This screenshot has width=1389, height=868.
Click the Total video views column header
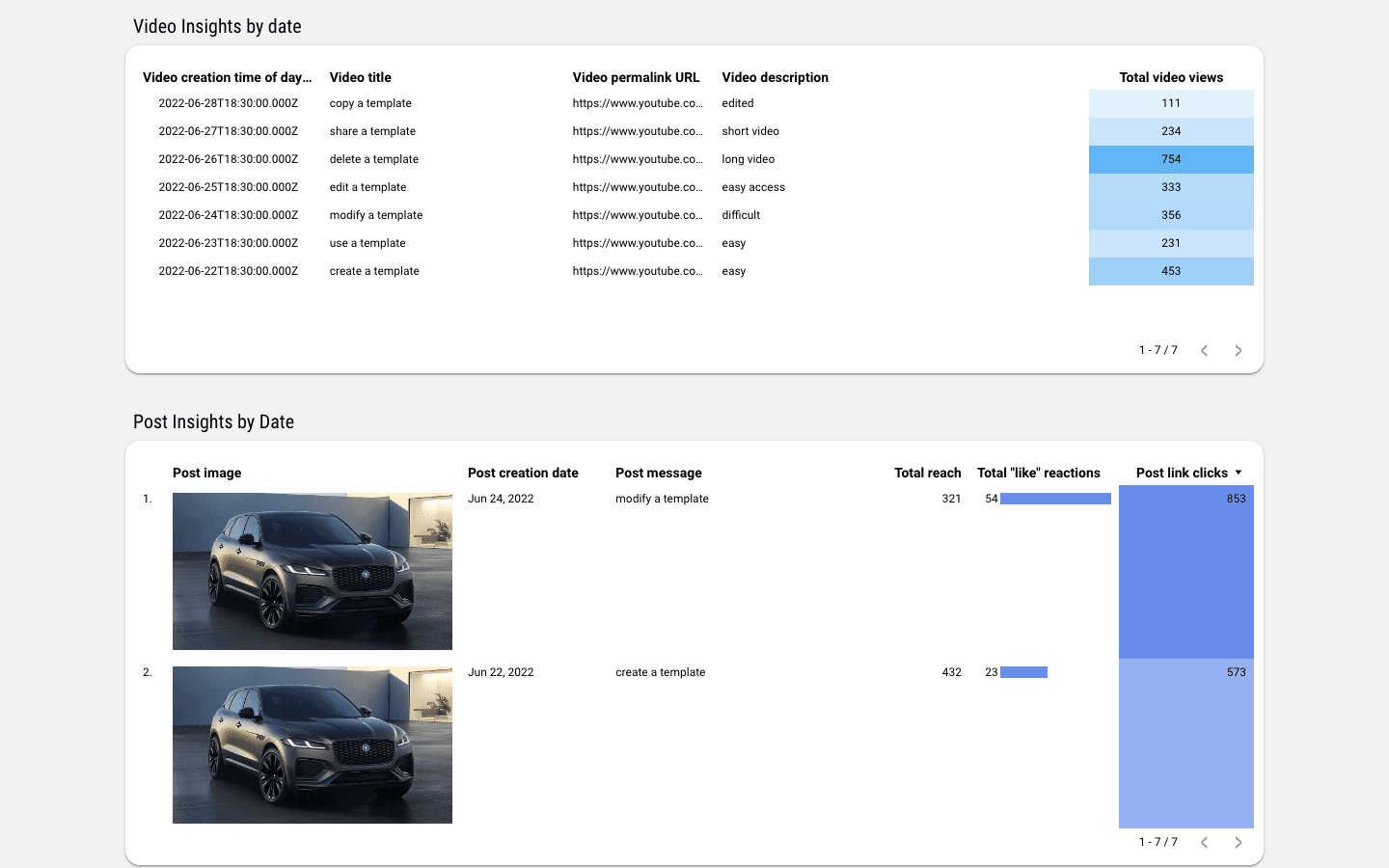click(1171, 77)
